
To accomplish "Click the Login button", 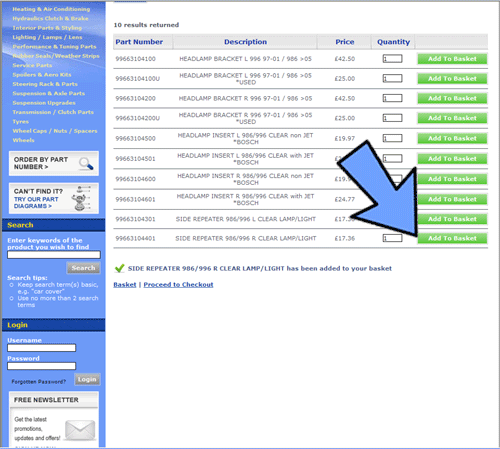I will pyautogui.click(x=87, y=379).
